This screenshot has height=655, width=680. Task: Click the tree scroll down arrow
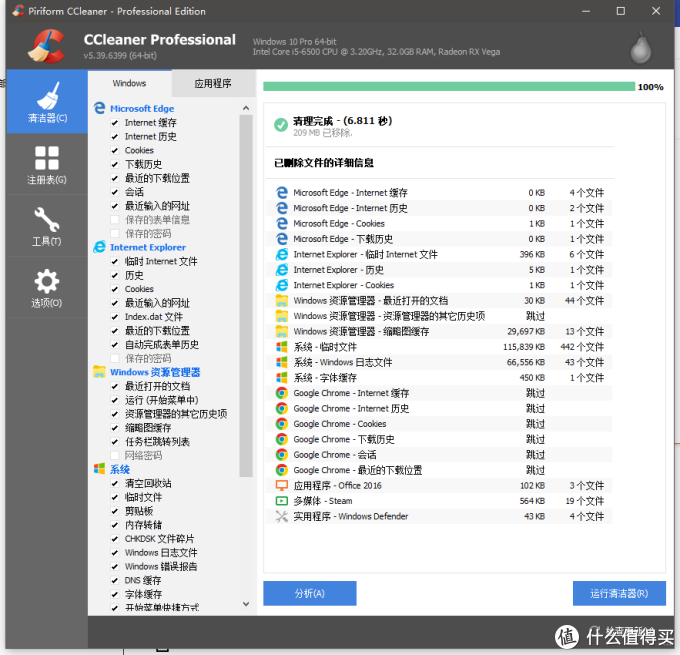[246, 604]
